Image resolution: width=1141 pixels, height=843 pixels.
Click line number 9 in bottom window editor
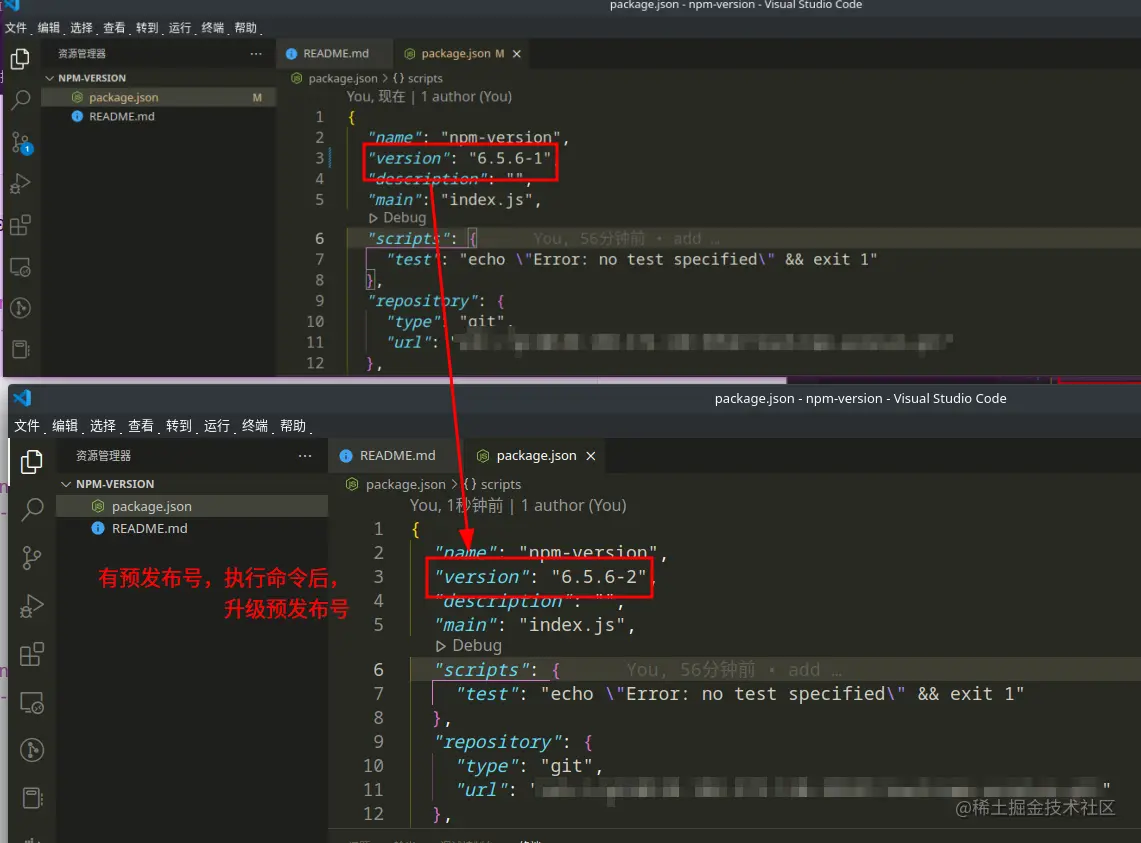[378, 742]
